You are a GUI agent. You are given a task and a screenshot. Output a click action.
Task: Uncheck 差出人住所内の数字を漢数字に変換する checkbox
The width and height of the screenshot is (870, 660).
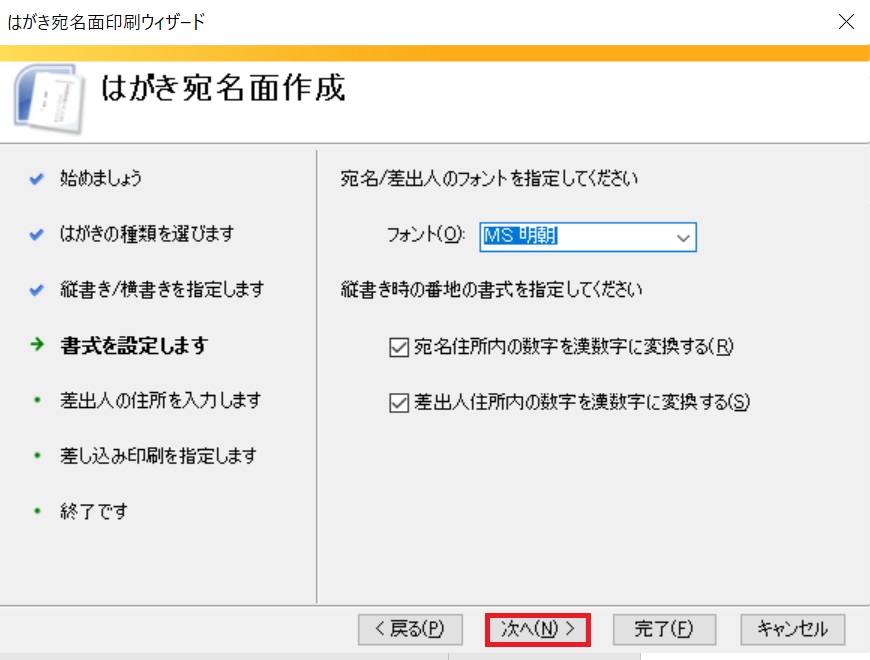398,402
